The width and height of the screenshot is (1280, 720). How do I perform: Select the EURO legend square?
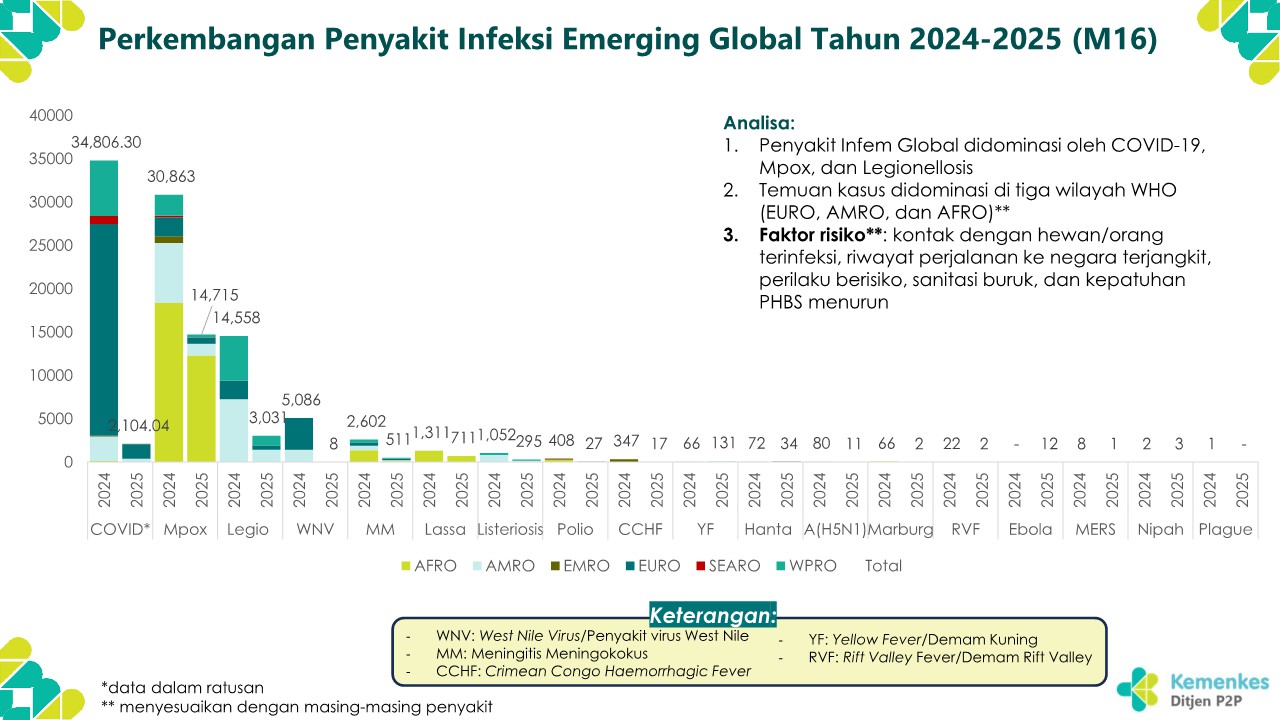pyautogui.click(x=630, y=566)
